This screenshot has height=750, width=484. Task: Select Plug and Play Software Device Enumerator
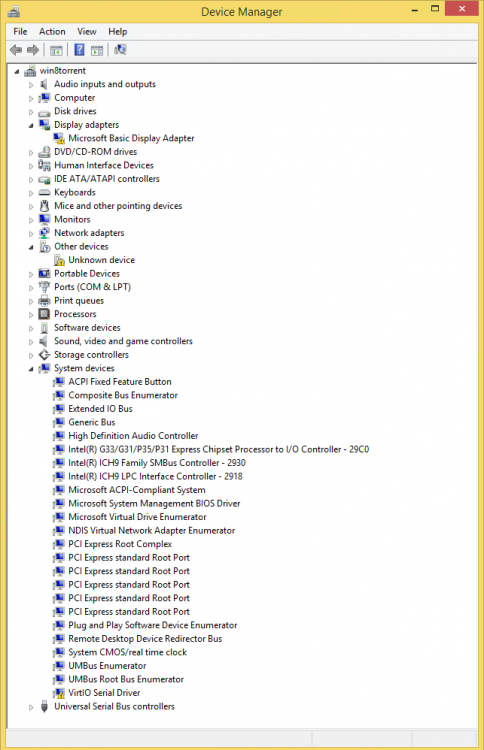(x=153, y=625)
